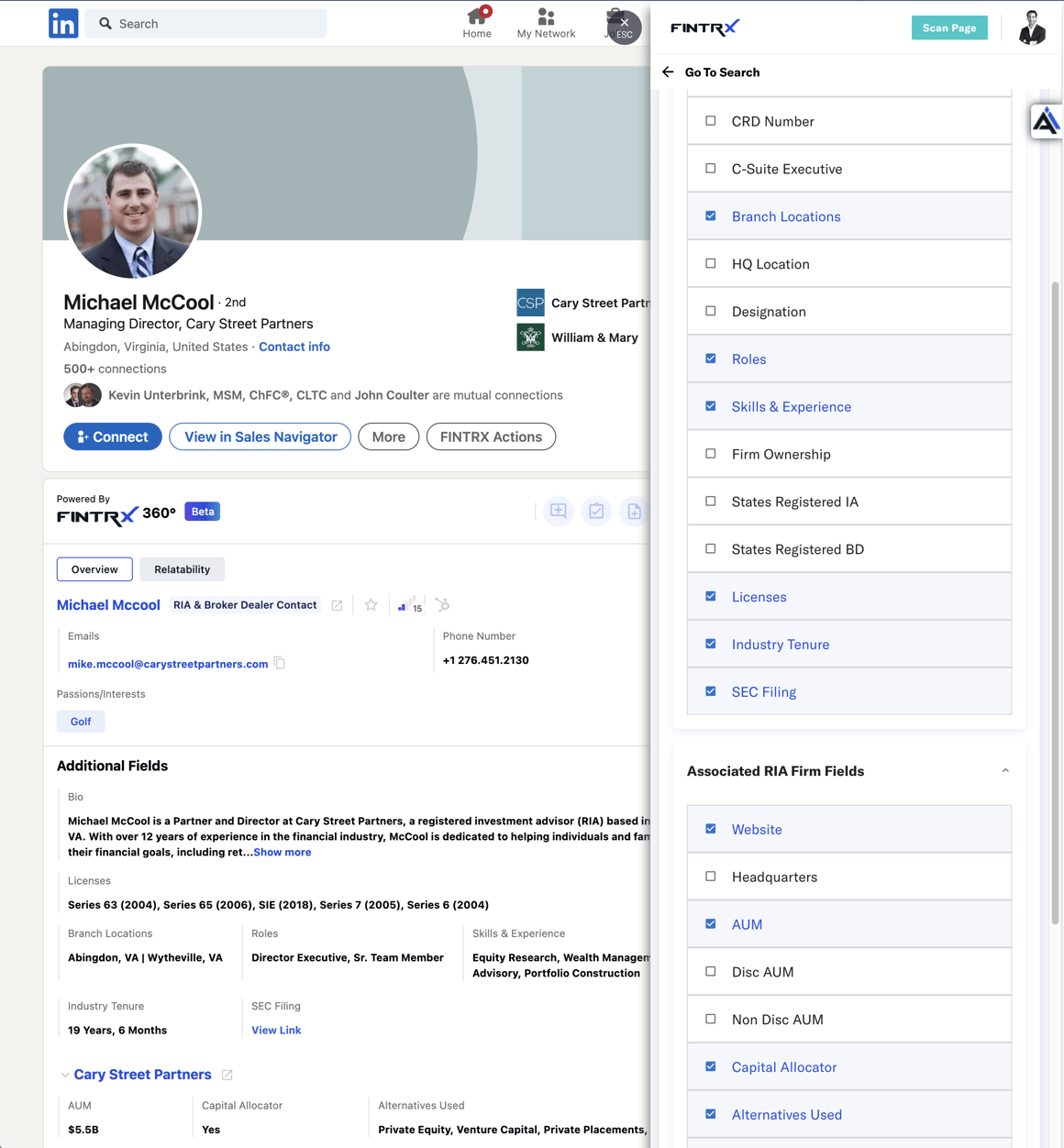This screenshot has height=1148, width=1064.
Task: Click the task checklist icon in FINTRX 360
Action: pos(596,511)
